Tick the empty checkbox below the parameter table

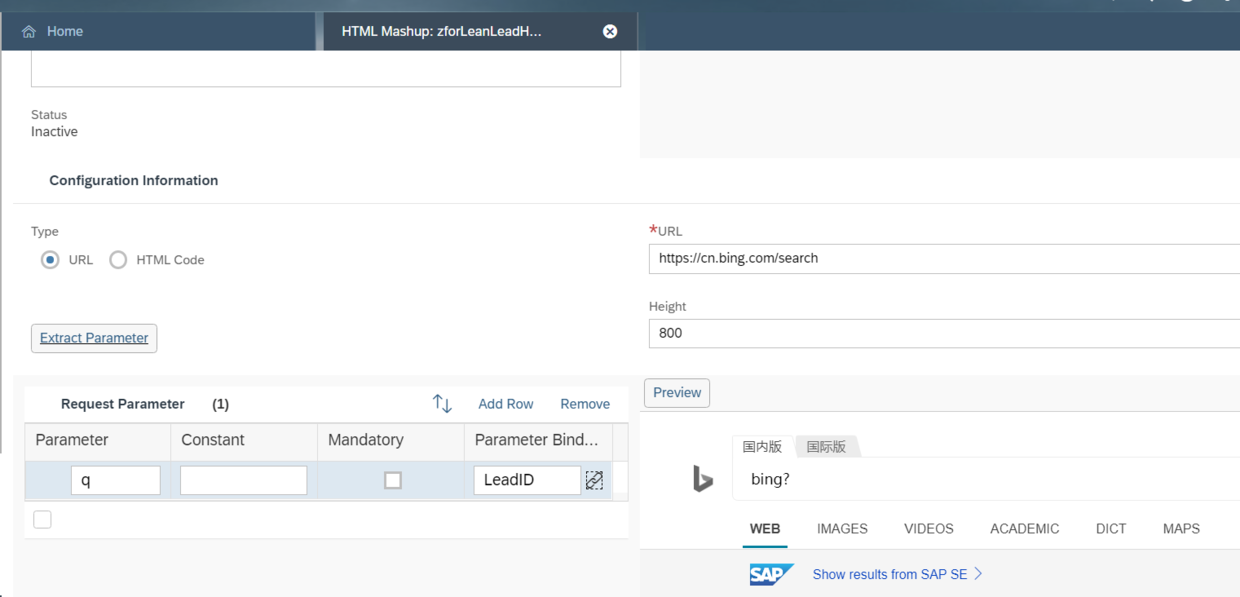coord(42,519)
